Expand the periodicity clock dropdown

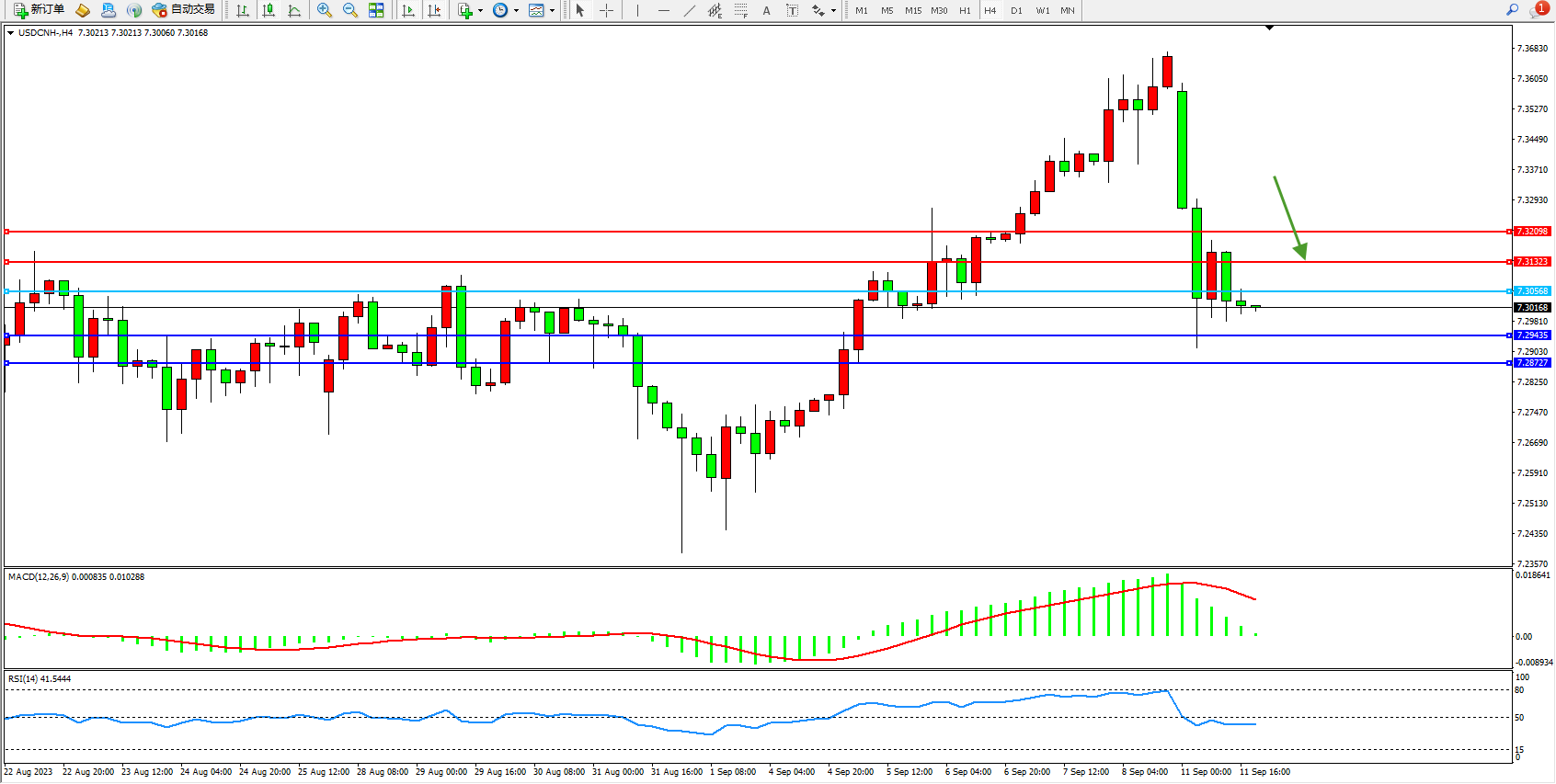pyautogui.click(x=516, y=11)
